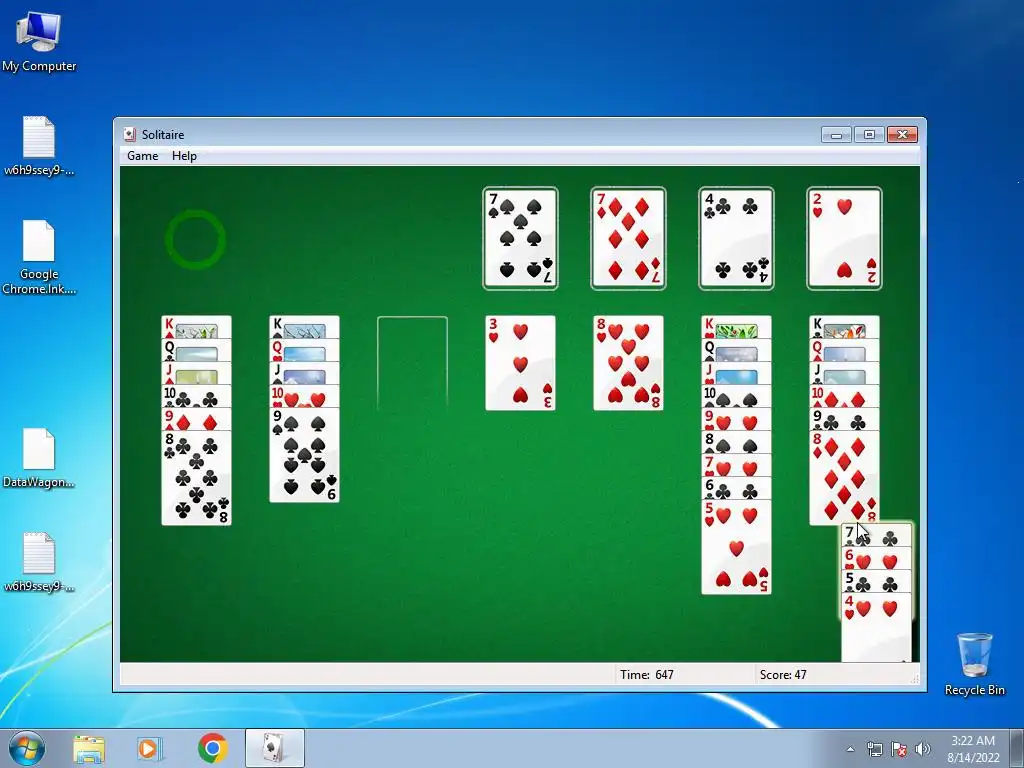Select the DataWagon desktop file
The width and height of the screenshot is (1024, 768).
pos(39,458)
